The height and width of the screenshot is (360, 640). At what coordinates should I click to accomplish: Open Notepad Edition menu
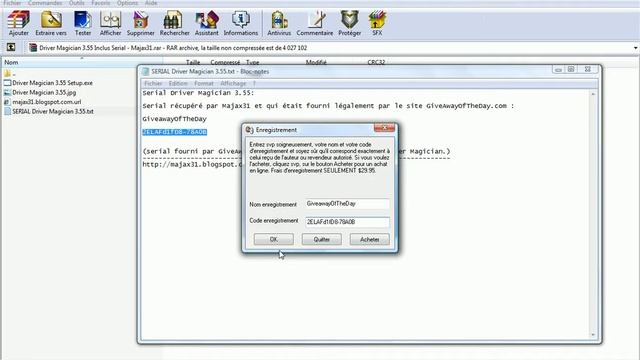tap(178, 83)
